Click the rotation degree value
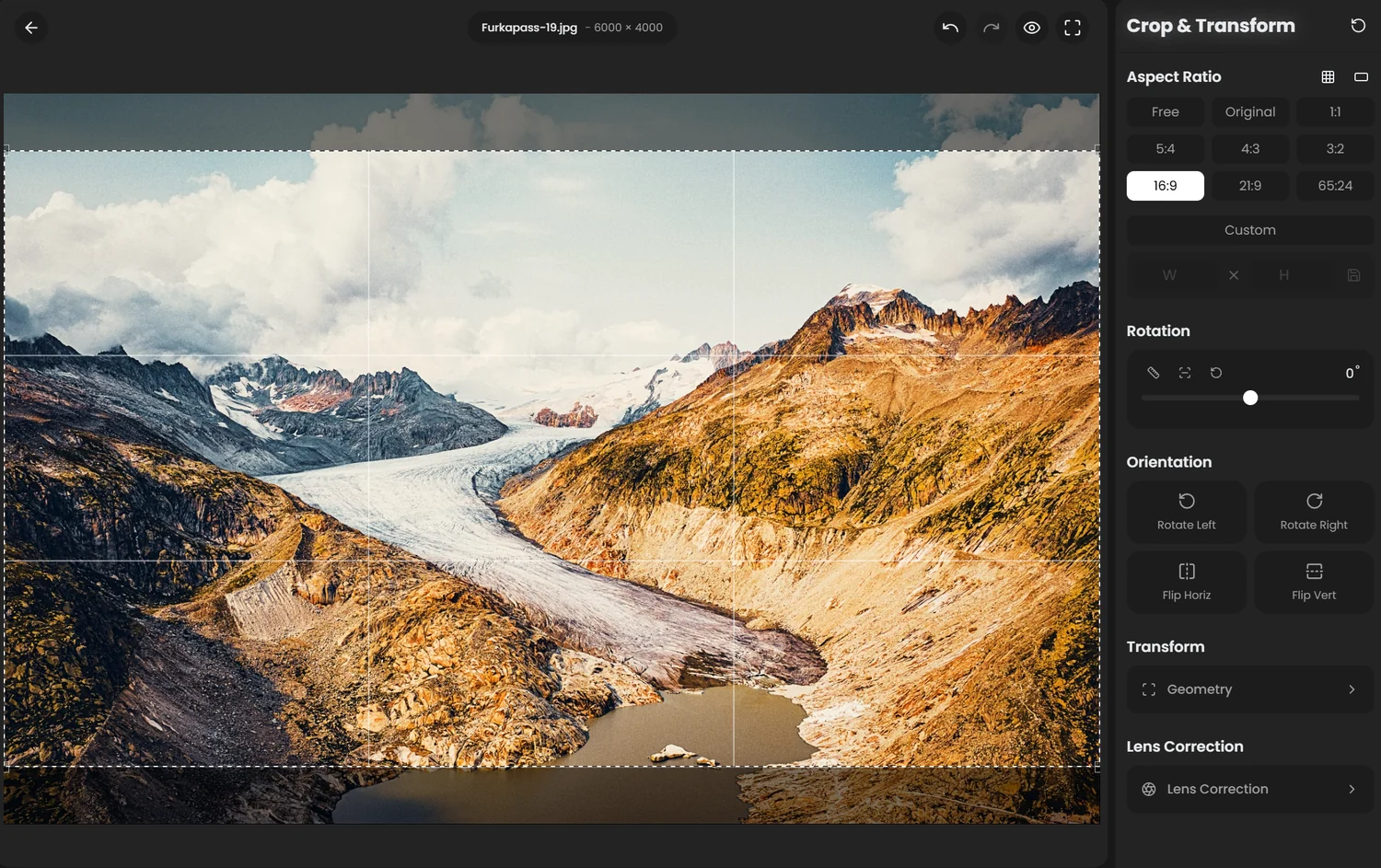The width and height of the screenshot is (1381, 868). click(x=1352, y=373)
